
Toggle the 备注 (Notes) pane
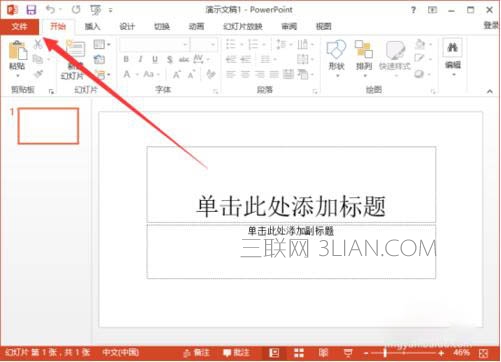pos(197,353)
